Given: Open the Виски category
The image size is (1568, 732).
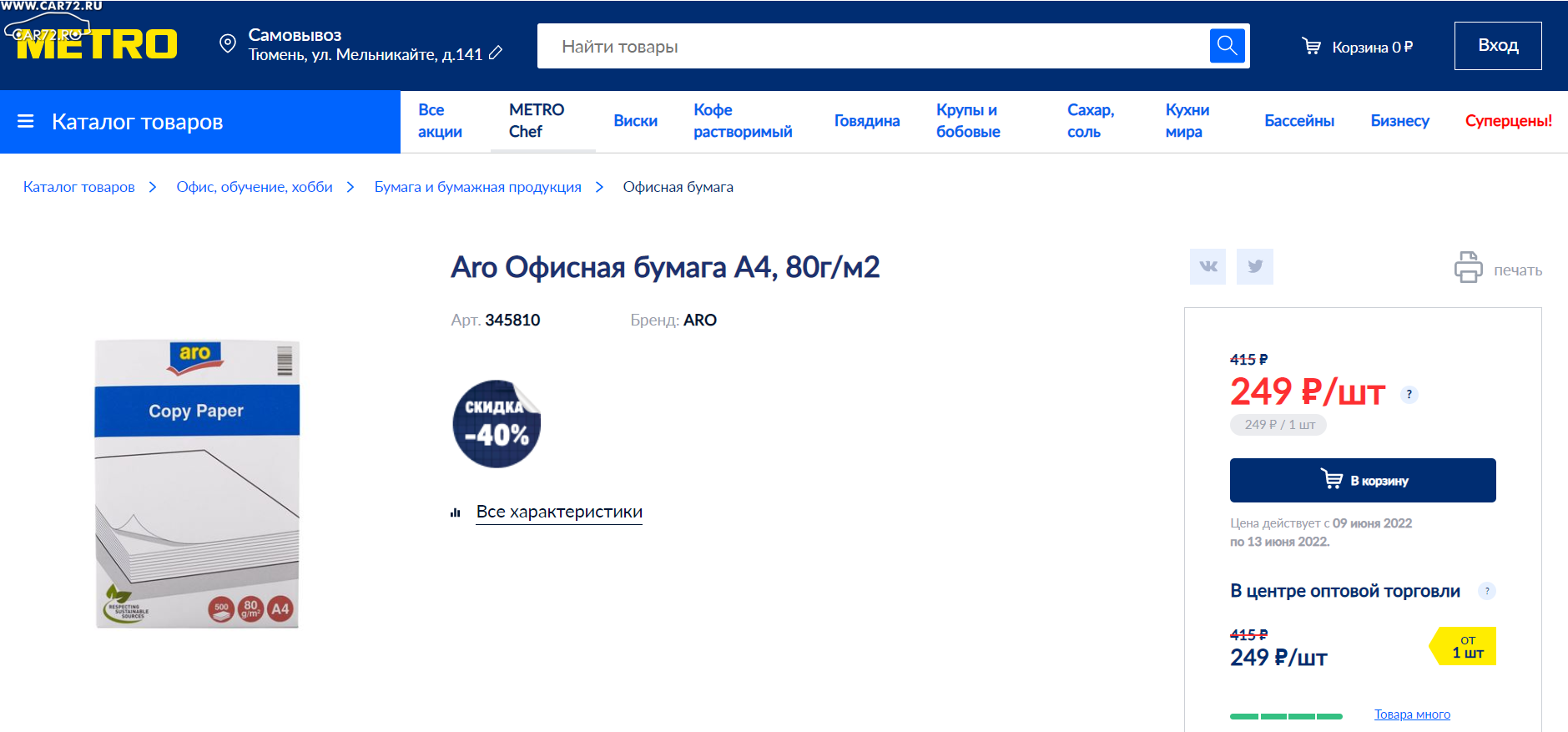Looking at the screenshot, I should [x=635, y=121].
